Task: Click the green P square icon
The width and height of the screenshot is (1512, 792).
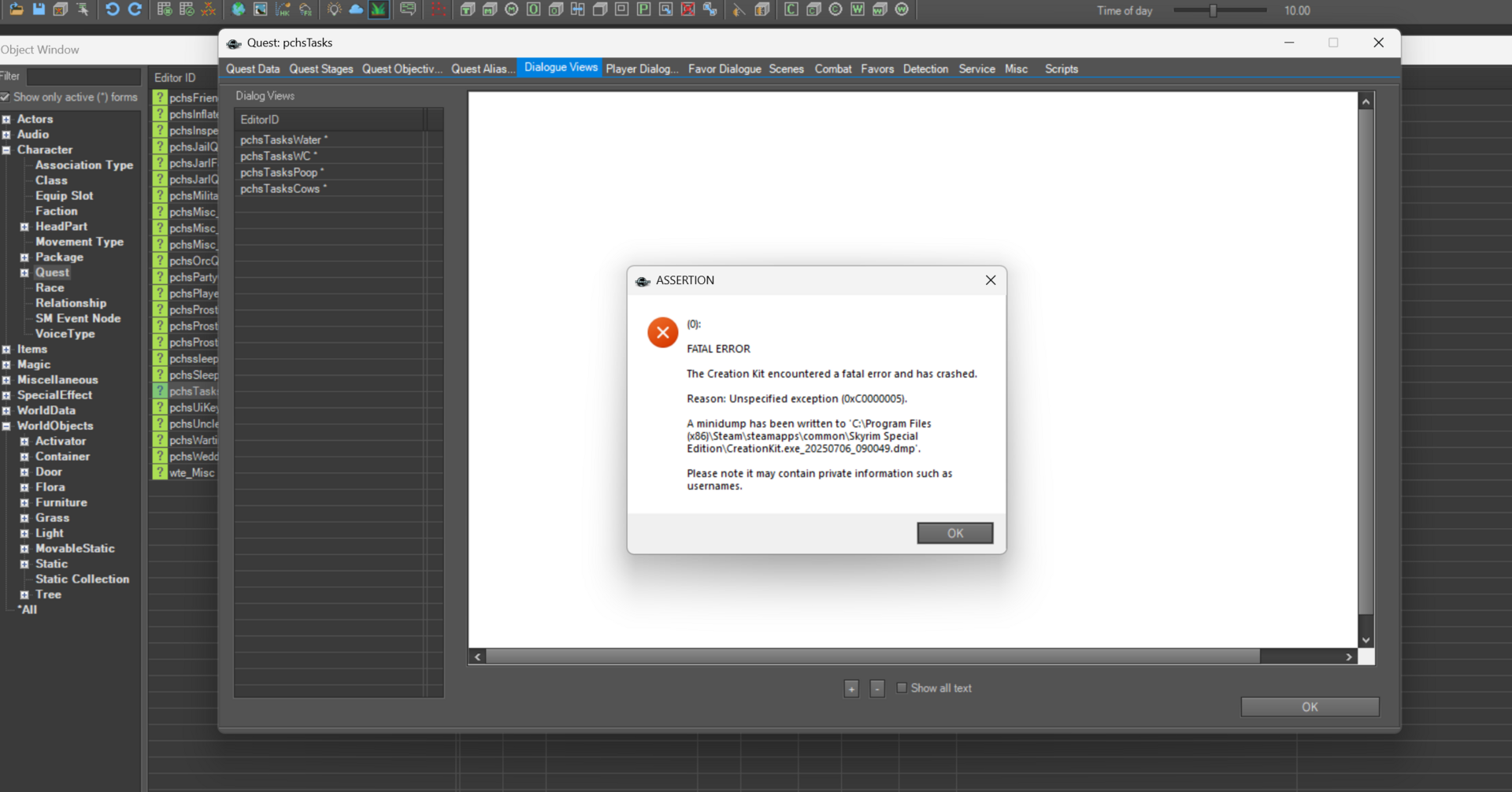Action: (x=644, y=9)
